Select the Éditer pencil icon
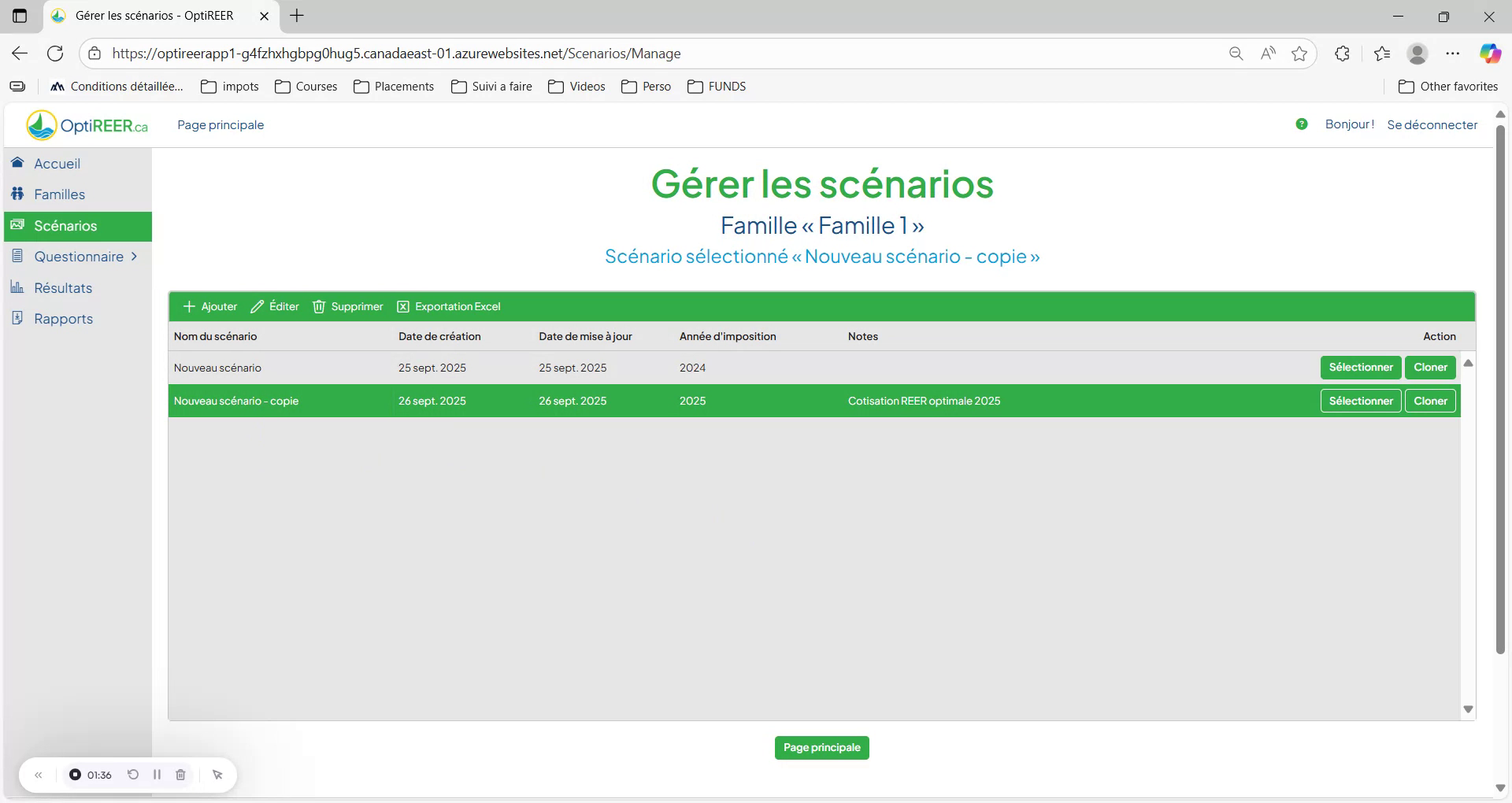The width and height of the screenshot is (1512, 803). pos(256,306)
